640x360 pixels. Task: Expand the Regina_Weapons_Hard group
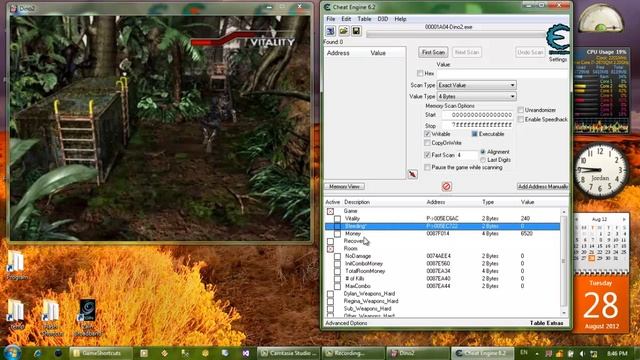(330, 301)
